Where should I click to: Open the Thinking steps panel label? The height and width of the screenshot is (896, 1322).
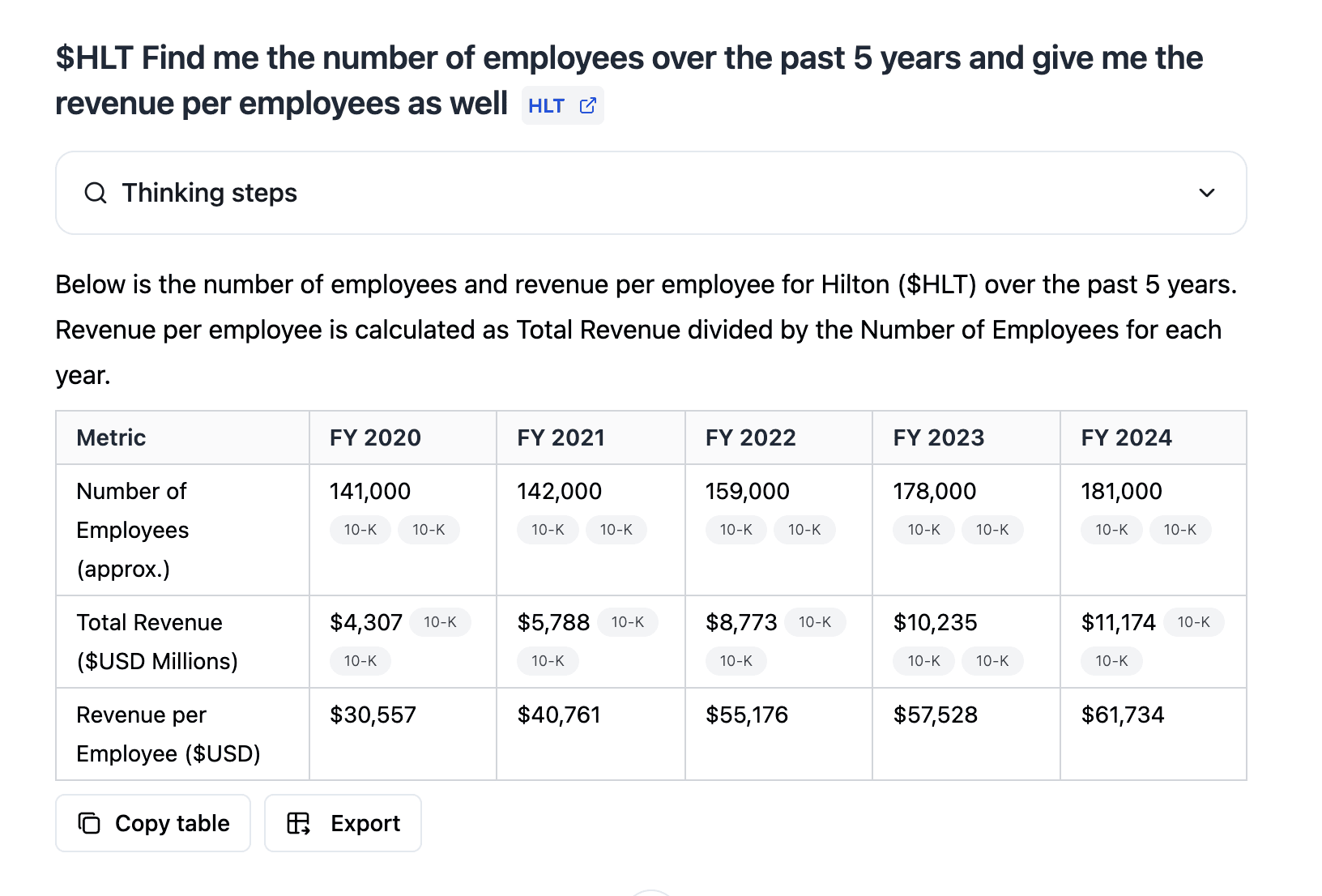[x=210, y=193]
